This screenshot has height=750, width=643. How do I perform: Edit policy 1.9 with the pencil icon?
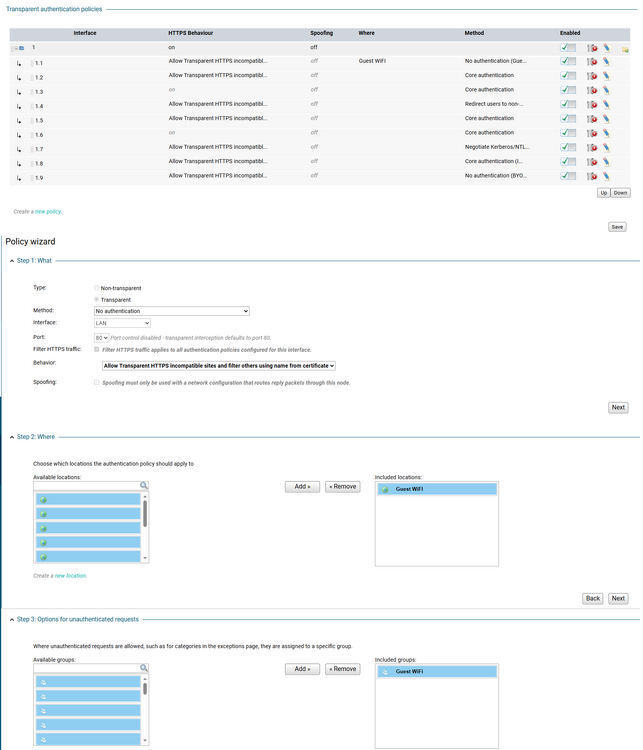click(606, 176)
